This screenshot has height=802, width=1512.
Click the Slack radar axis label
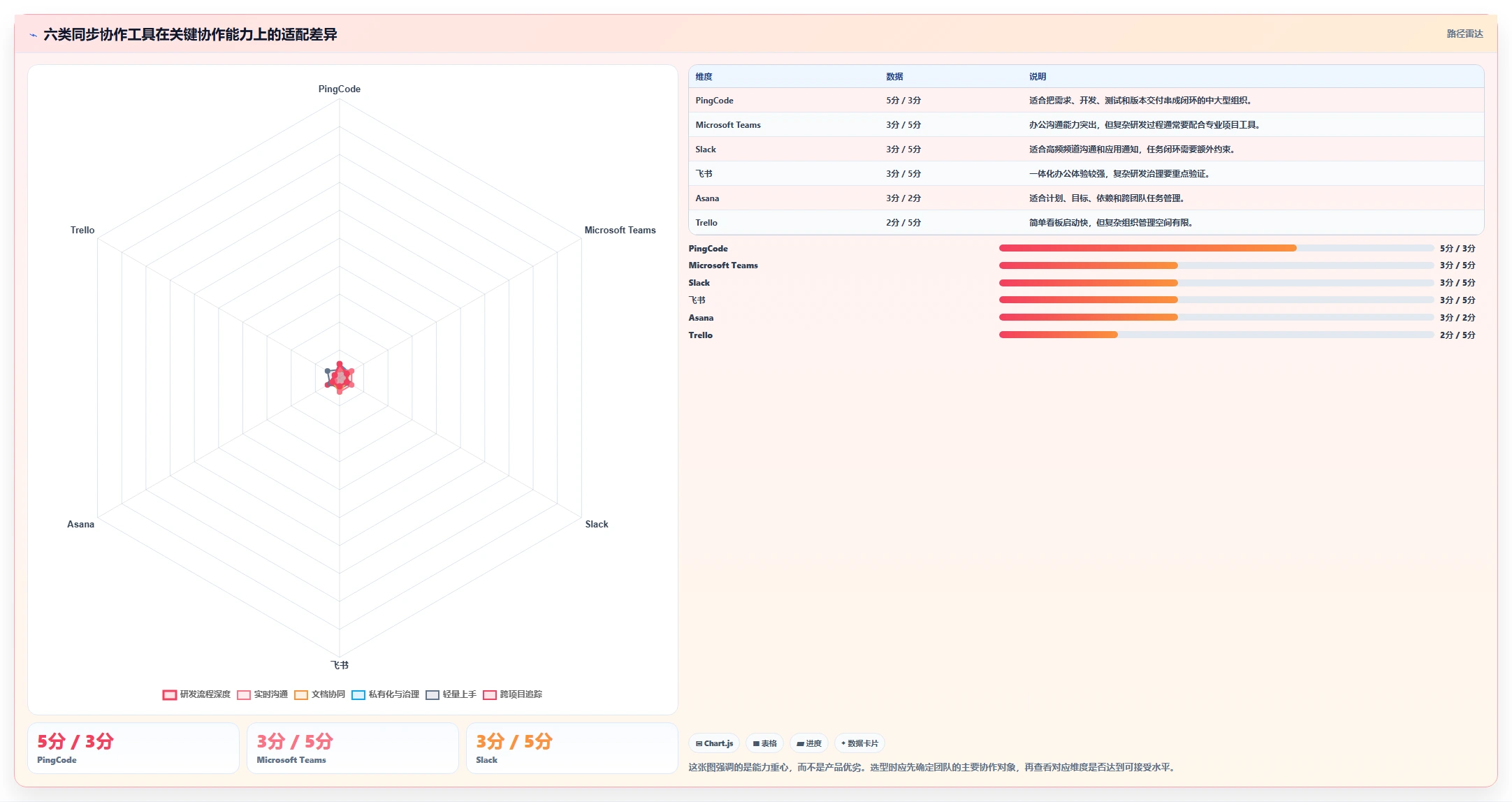pos(597,524)
